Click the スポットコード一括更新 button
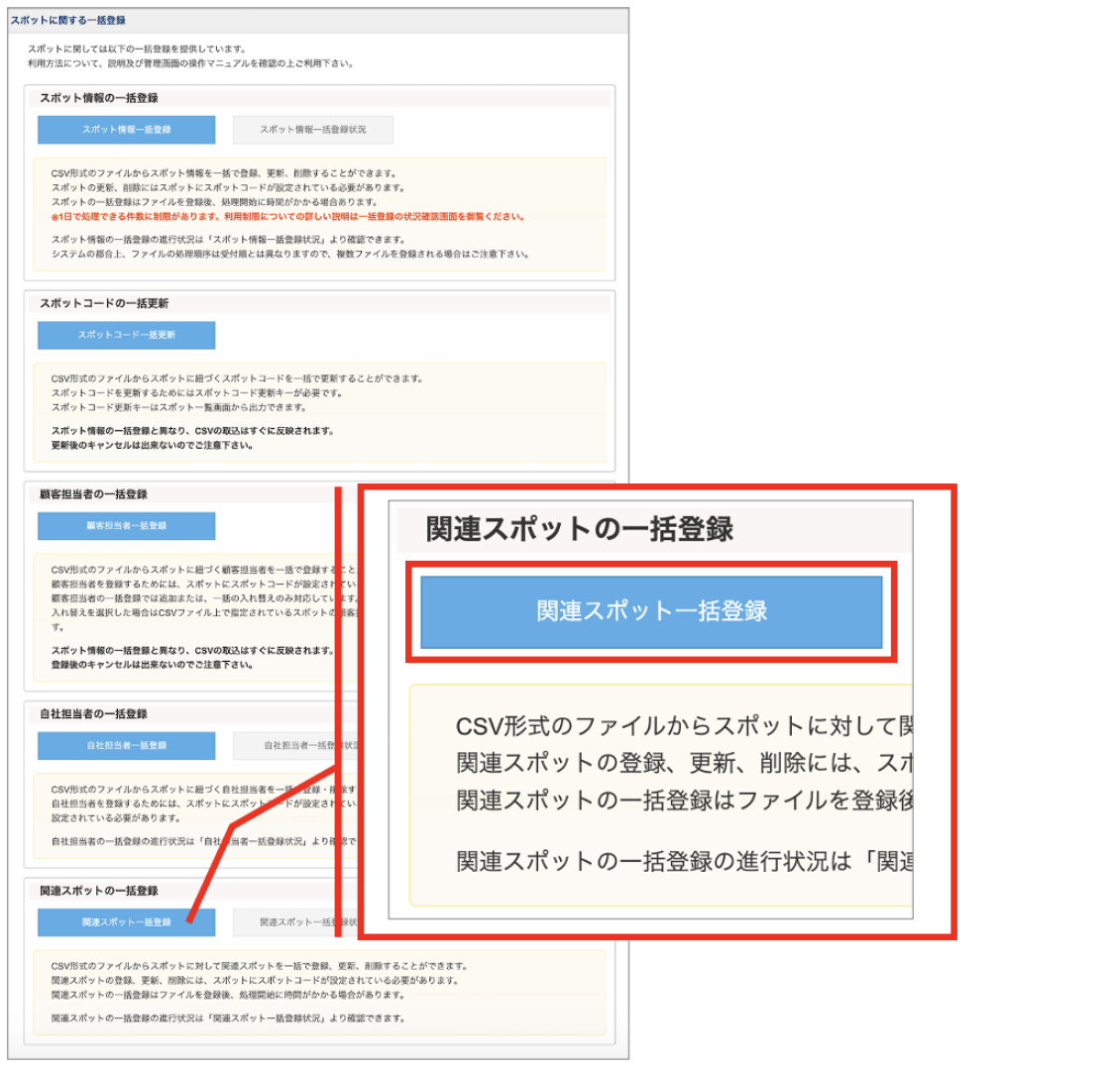Viewport: 1120px width, 1070px height. click(127, 335)
